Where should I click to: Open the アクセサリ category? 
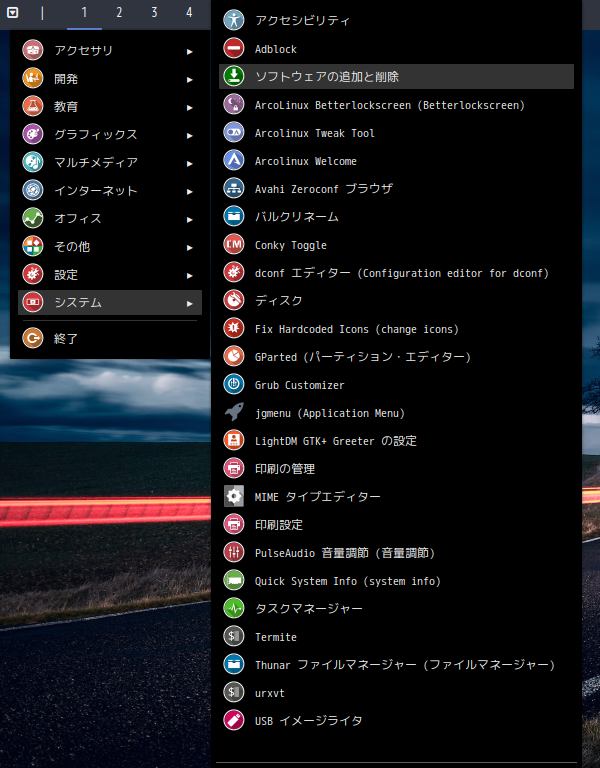pos(110,50)
